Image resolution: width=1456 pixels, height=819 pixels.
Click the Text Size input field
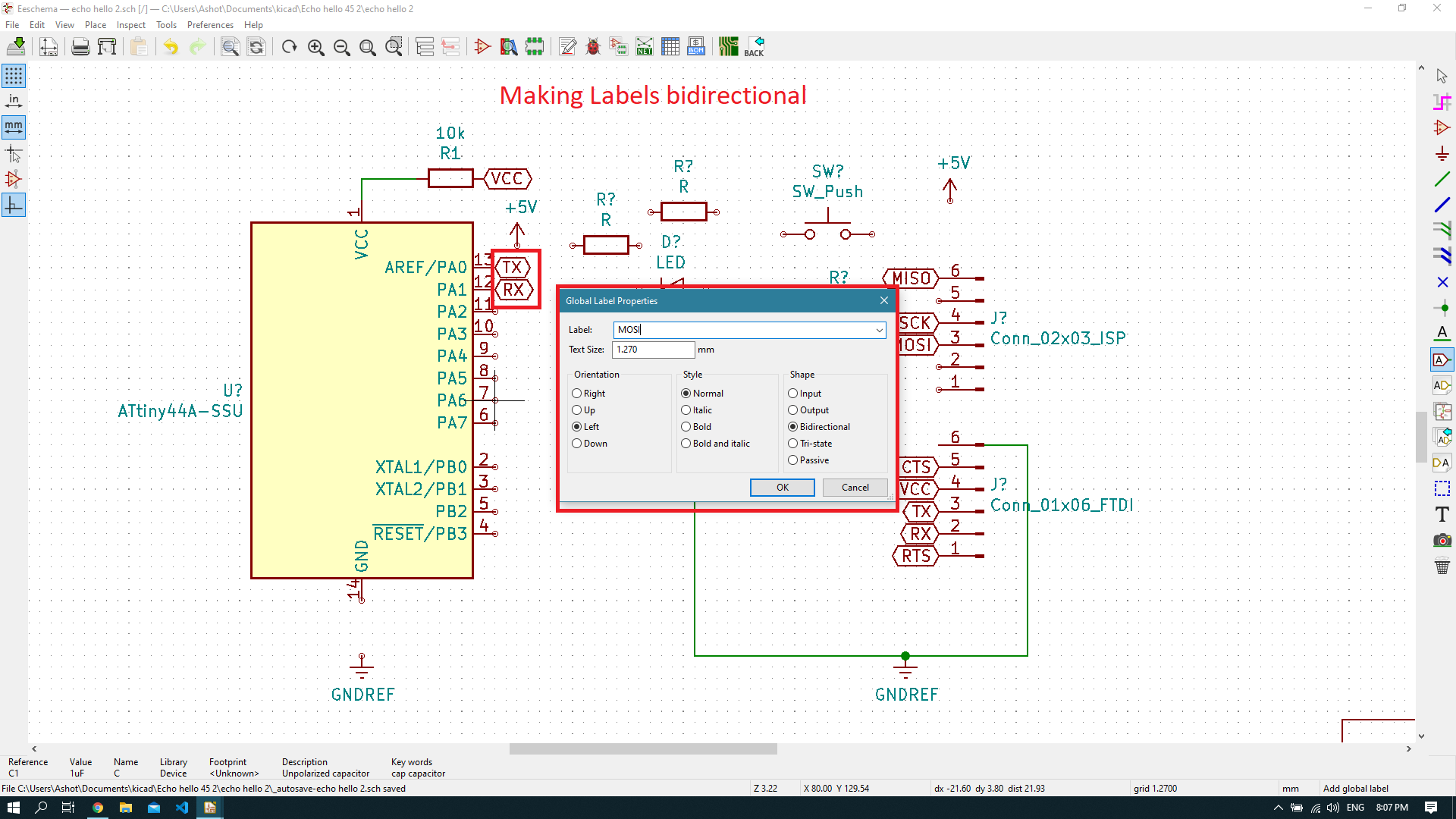pos(653,350)
